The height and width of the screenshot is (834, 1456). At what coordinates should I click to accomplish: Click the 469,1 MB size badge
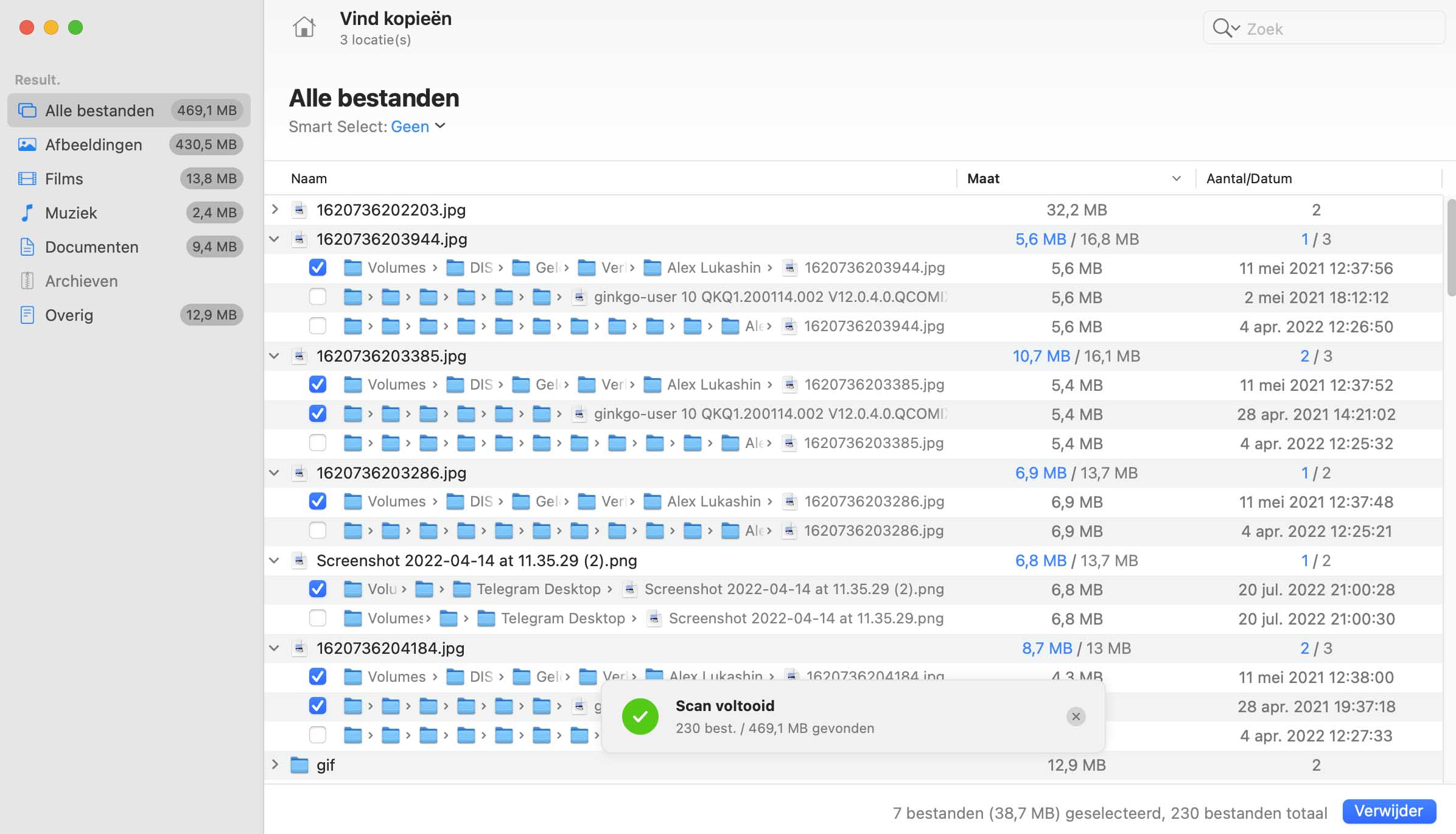(207, 110)
